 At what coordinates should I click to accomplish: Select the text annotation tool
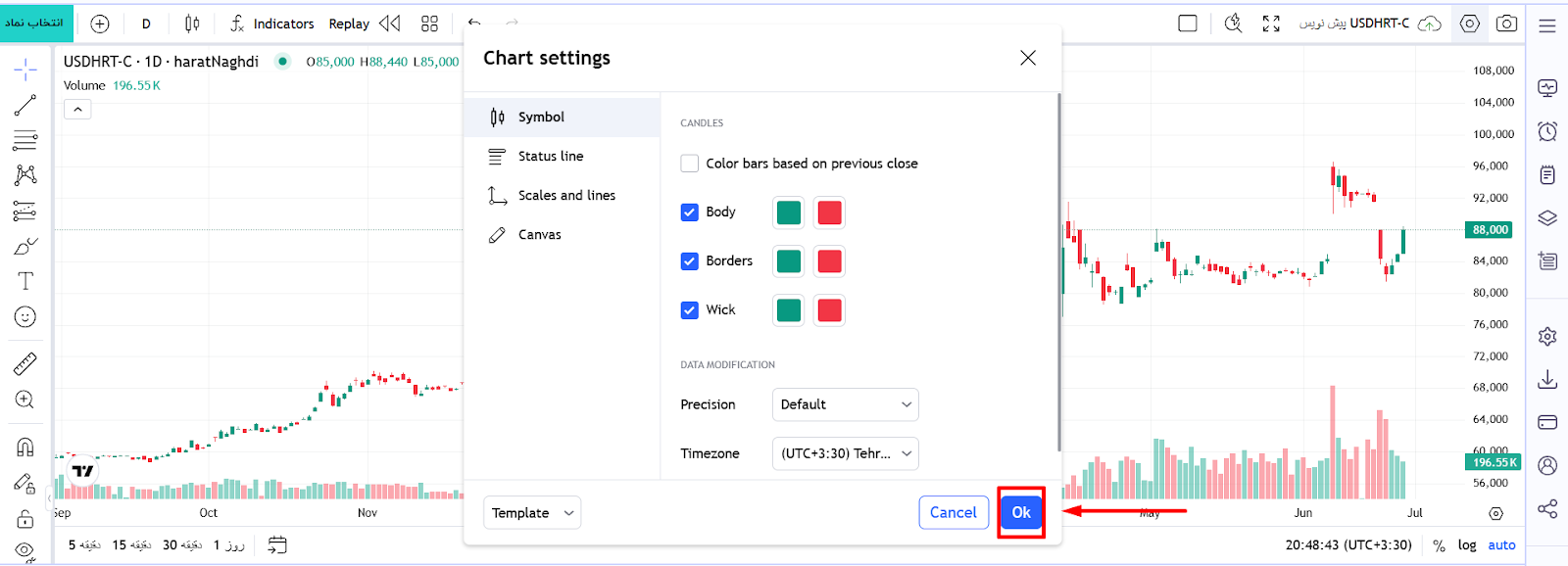pos(25,281)
